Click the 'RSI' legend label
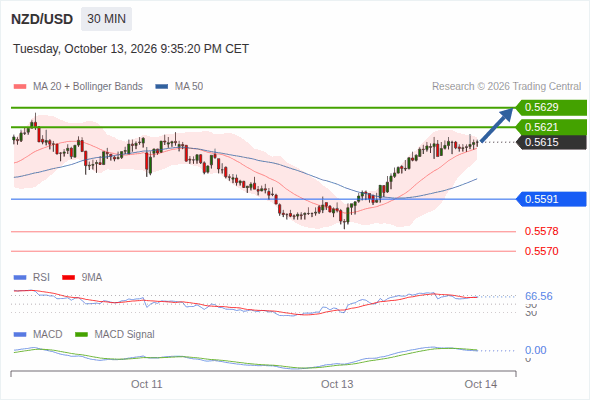Image resolution: width=590 pixels, height=400 pixels. (41, 278)
